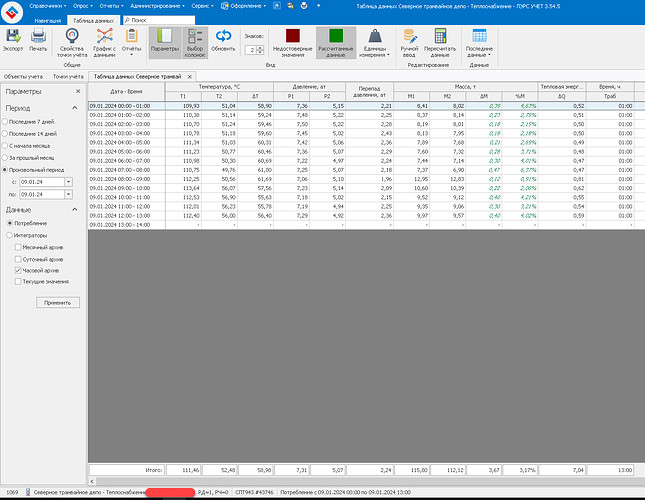Open Выбор колонок
Viewport: 645px width, 500px height.
(195, 42)
